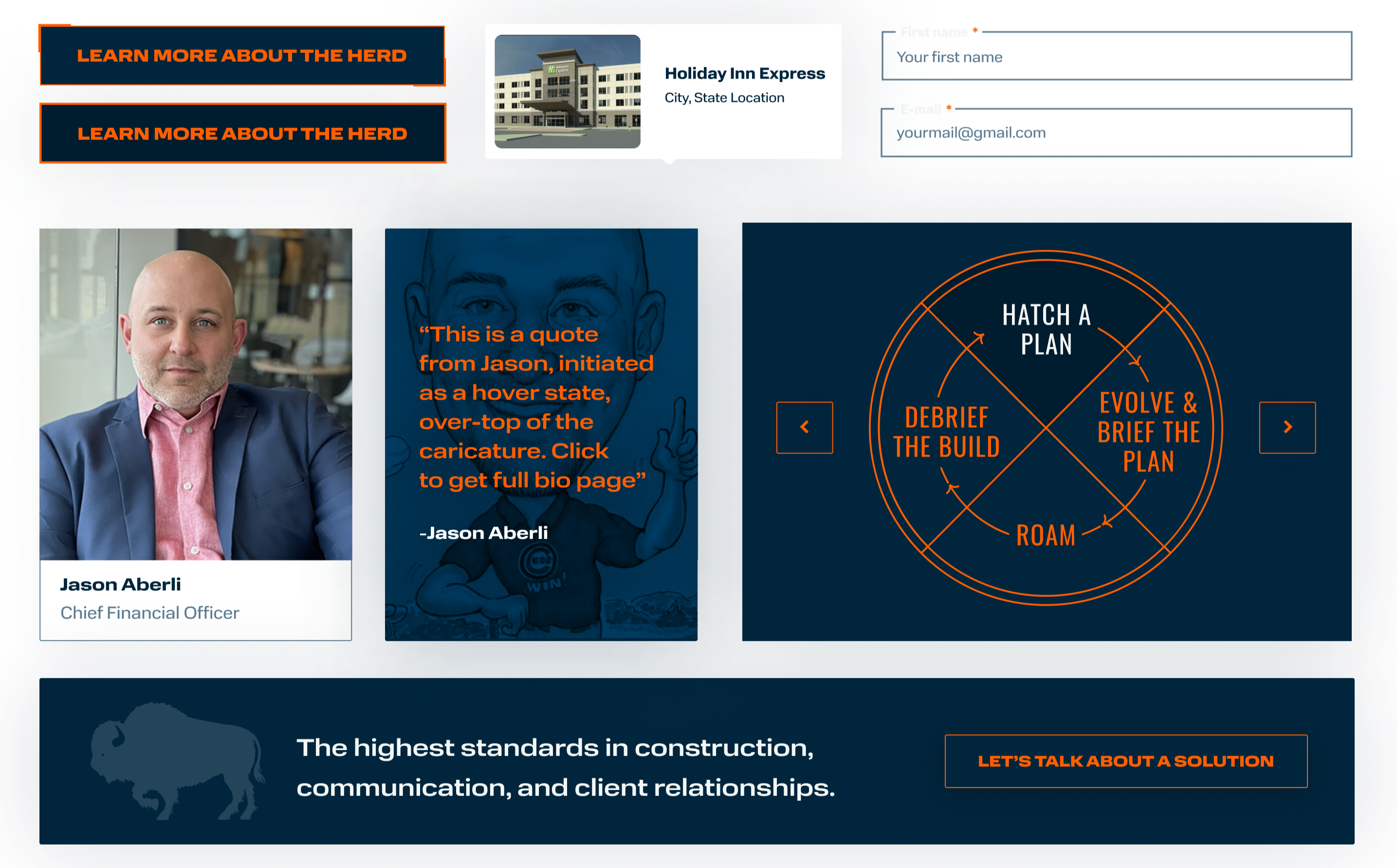The height and width of the screenshot is (868, 1397).
Task: Click the City, State Location text
Action: 724,98
